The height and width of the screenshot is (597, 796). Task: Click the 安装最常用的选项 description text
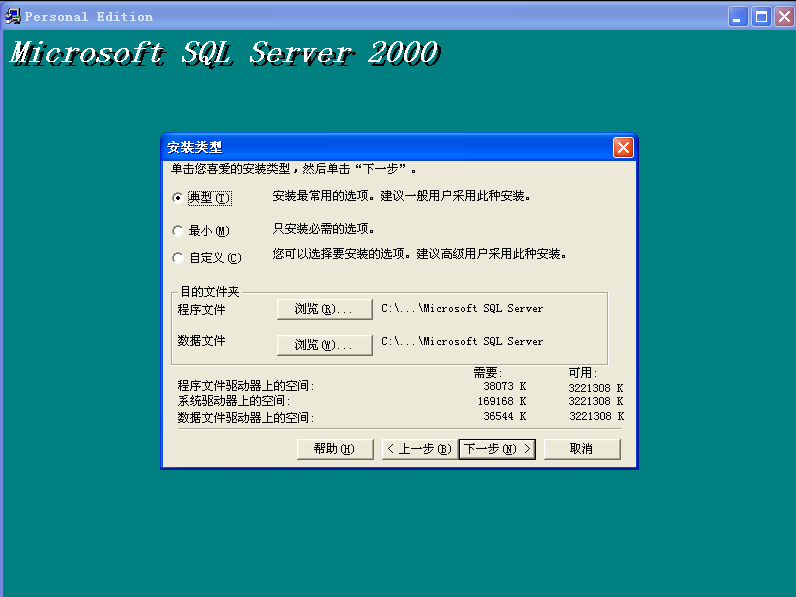point(401,196)
